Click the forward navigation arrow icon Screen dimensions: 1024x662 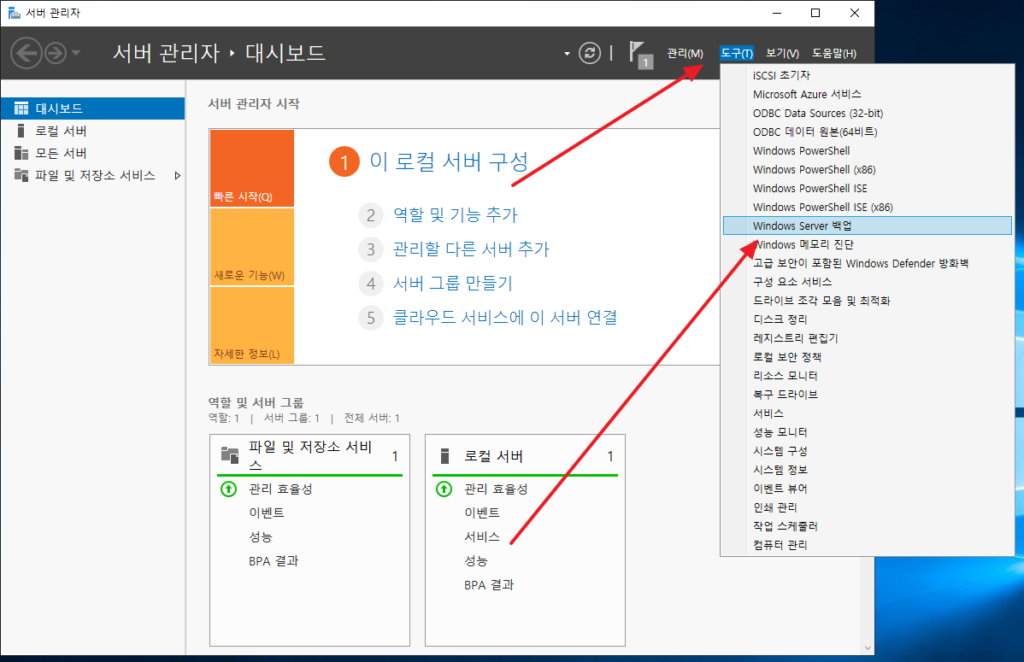click(55, 53)
